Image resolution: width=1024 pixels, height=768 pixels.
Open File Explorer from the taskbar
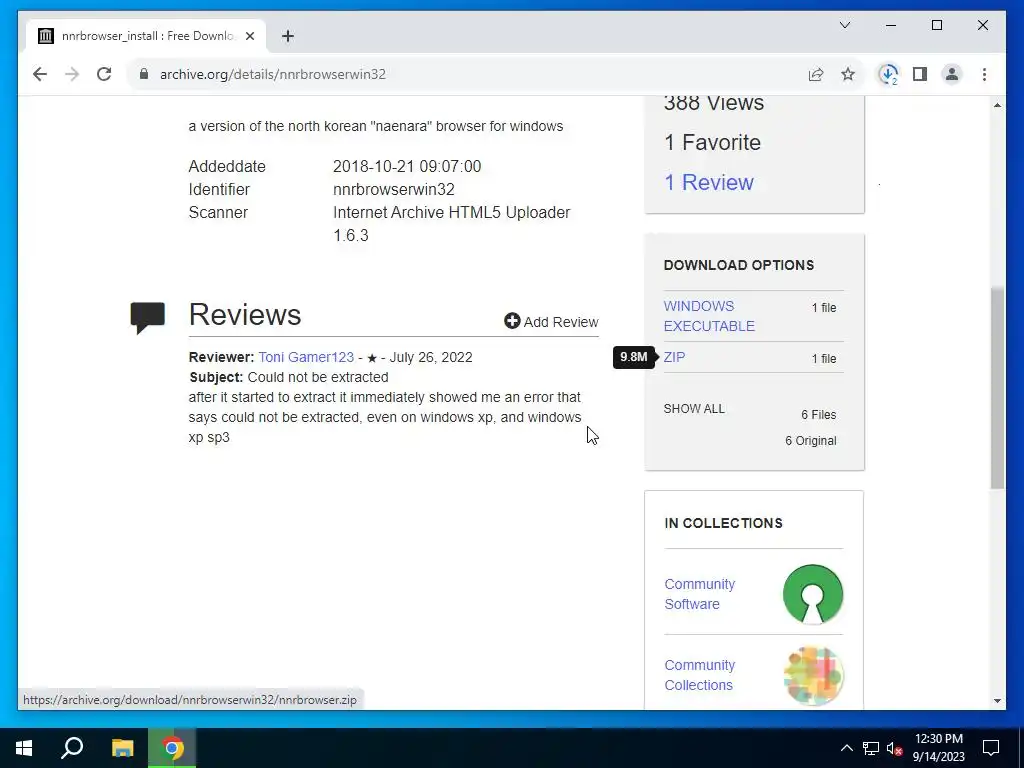point(122,748)
